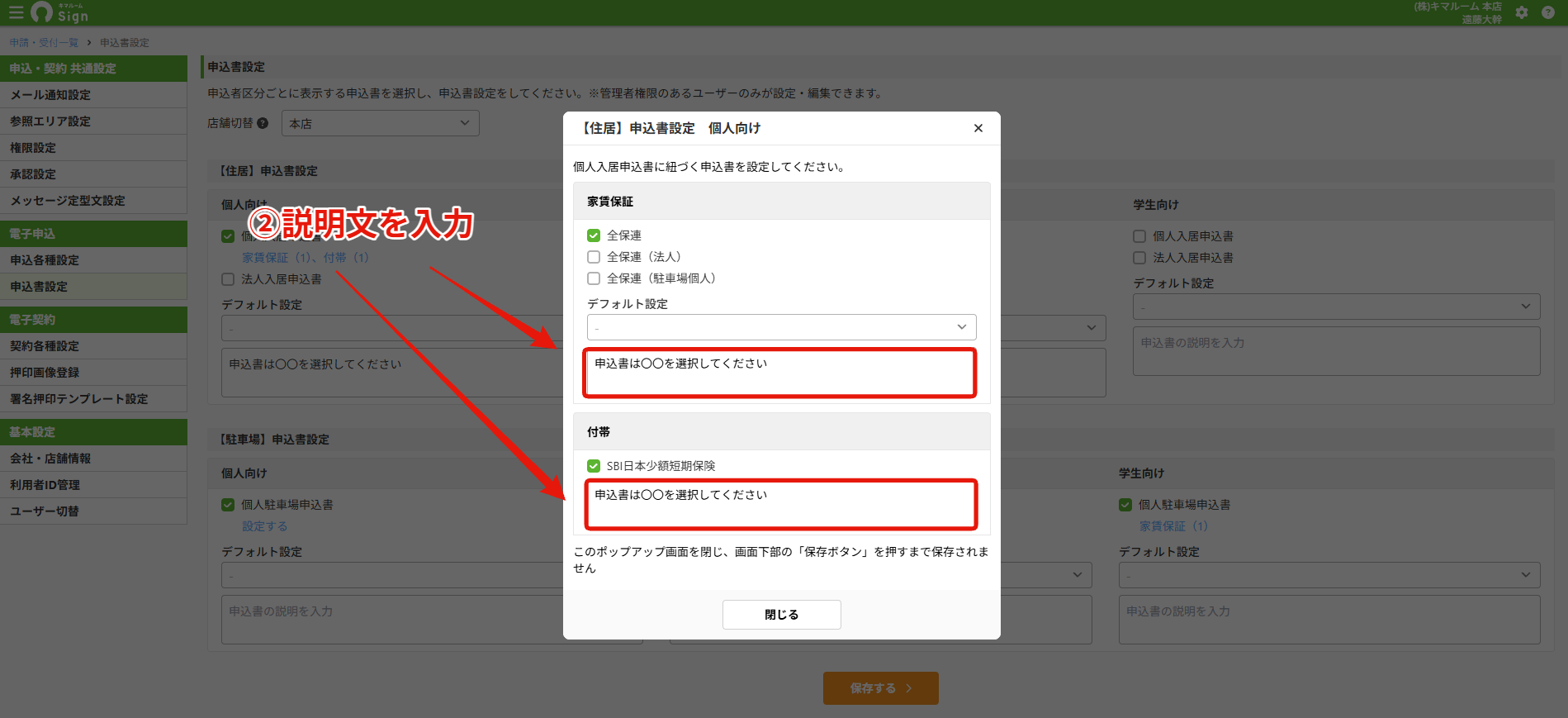Screen dimensions: 1568x718
Task: Click the 付帯 section header in dialog
Action: pyautogui.click(x=782, y=431)
